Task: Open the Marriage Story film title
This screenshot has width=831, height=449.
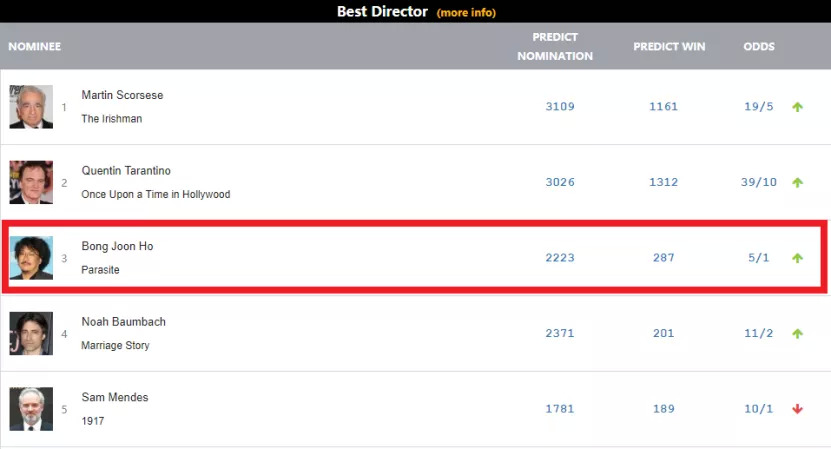Action: point(116,346)
